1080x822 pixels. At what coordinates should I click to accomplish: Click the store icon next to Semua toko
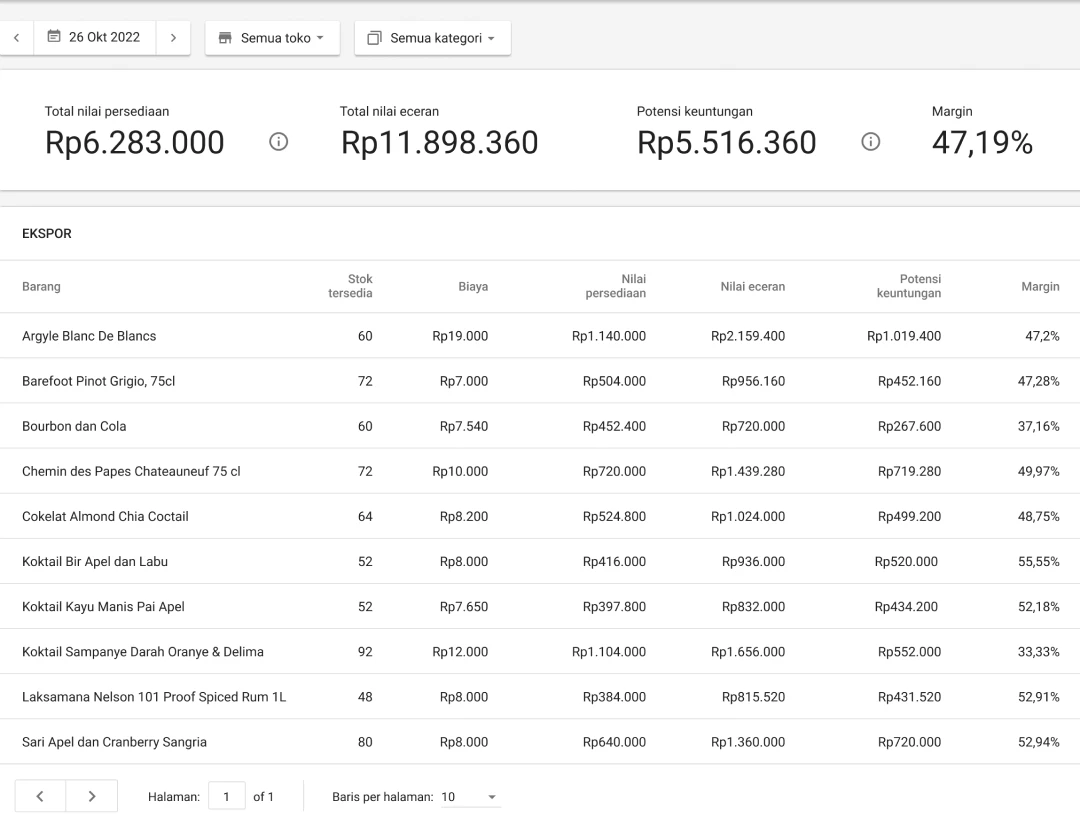pyautogui.click(x=229, y=37)
